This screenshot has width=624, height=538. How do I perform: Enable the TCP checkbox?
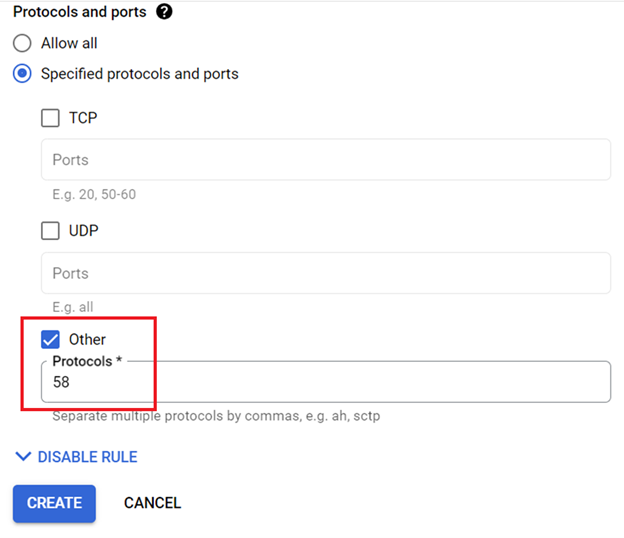(50, 118)
